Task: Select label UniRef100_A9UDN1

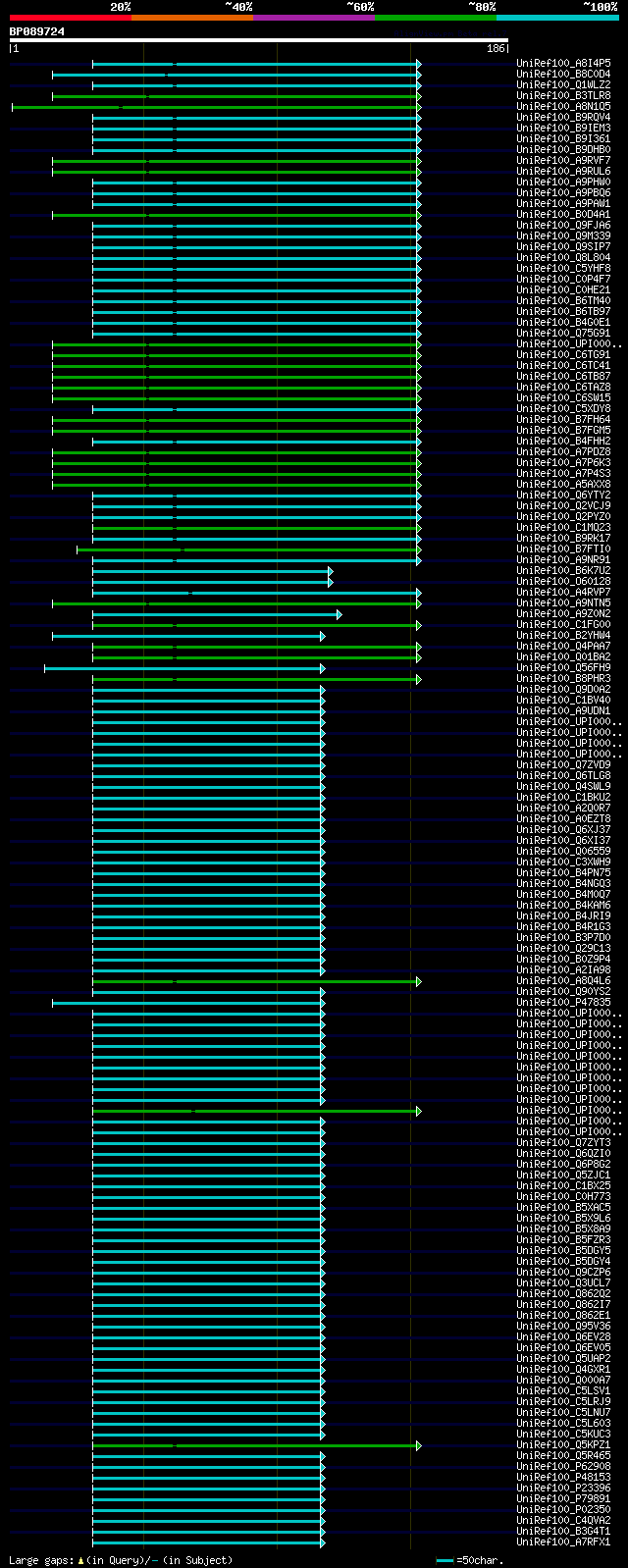Action: (563, 710)
